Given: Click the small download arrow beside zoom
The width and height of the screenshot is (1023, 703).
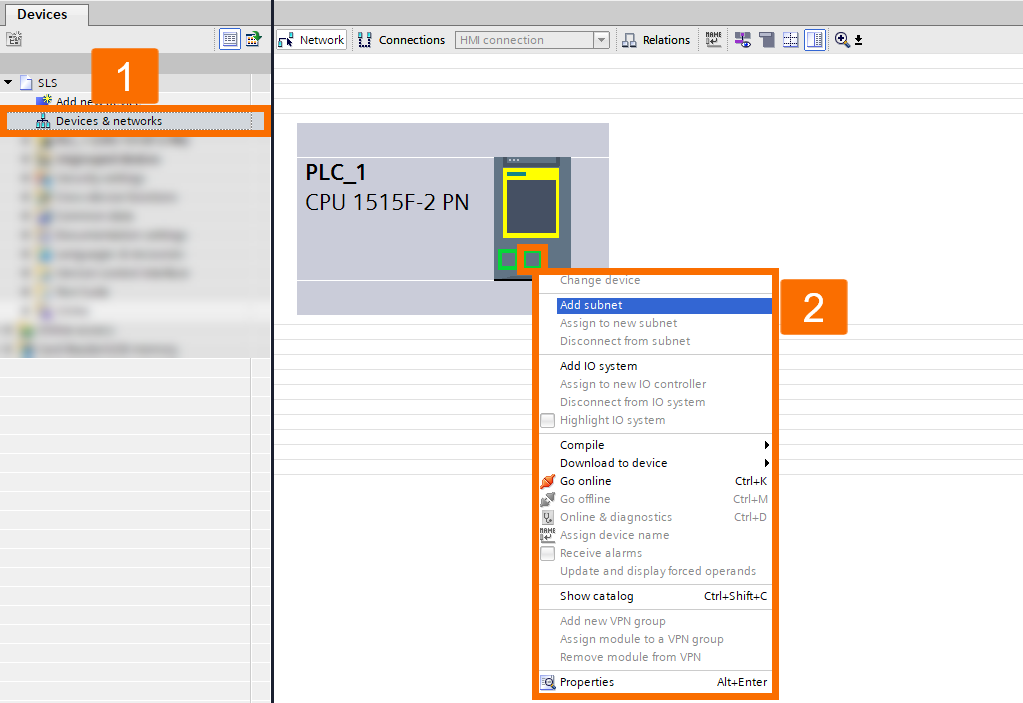Looking at the screenshot, I should pos(859,40).
